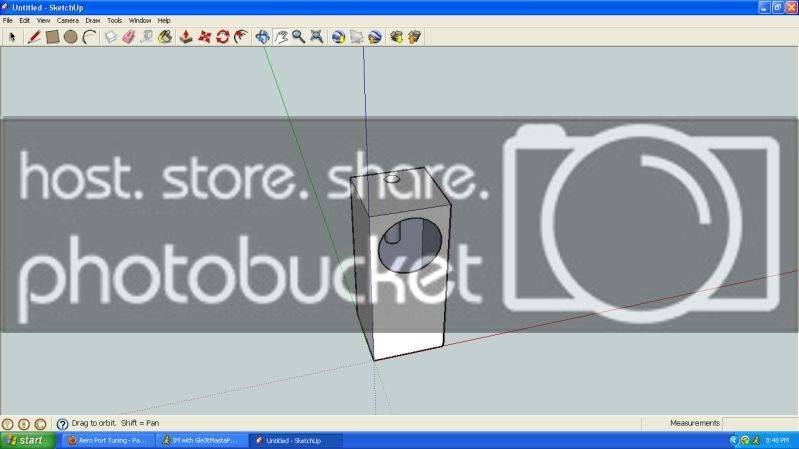Image resolution: width=799 pixels, height=449 pixels.
Task: Select the Zoom magnifier tool
Action: tap(299, 37)
